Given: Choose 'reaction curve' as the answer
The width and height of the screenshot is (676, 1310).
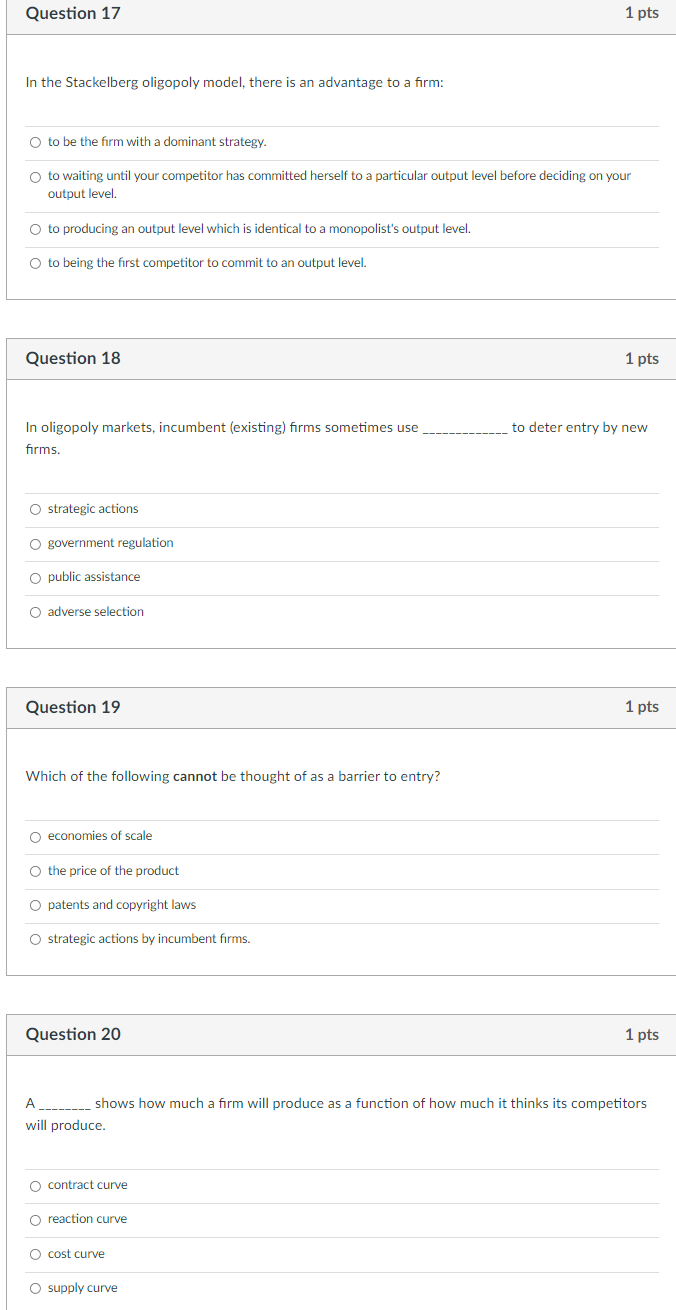Looking at the screenshot, I should [35, 1218].
